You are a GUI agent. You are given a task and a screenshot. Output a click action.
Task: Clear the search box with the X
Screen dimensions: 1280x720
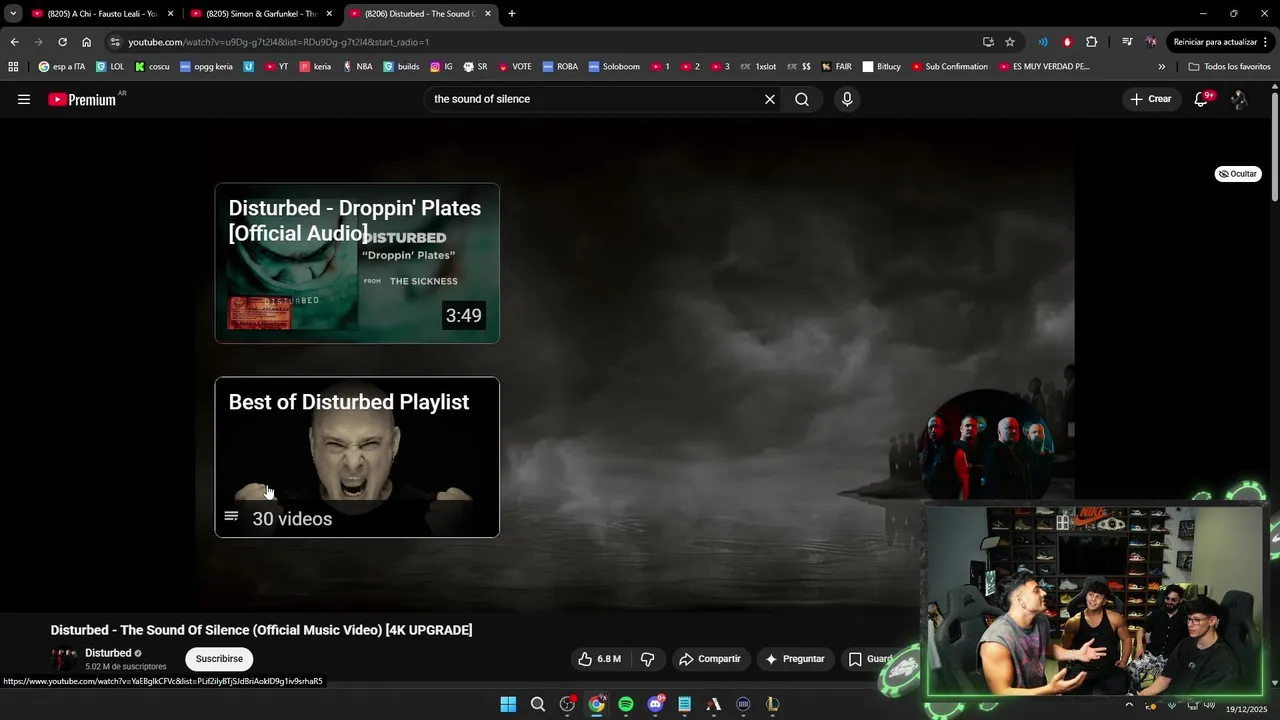click(770, 99)
